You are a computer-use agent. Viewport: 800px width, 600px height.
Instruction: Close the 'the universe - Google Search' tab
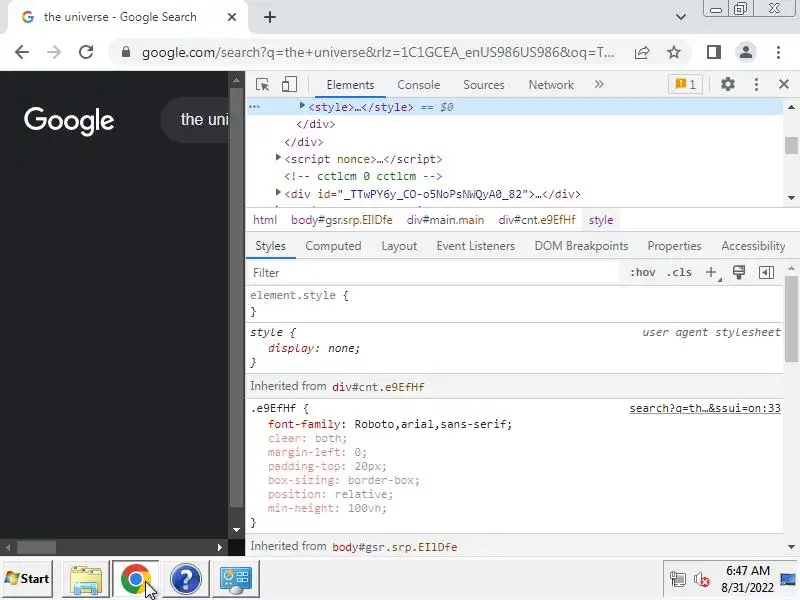pyautogui.click(x=232, y=17)
